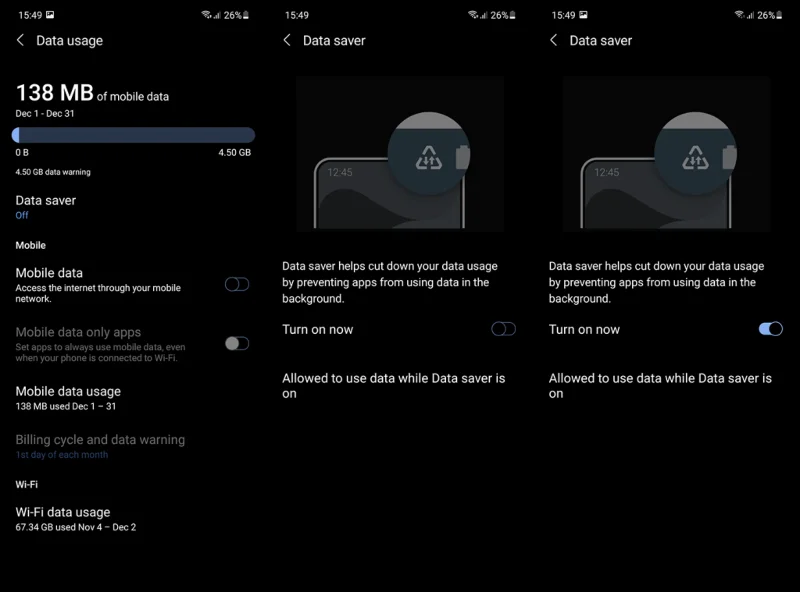Tap battery icon on middle Data saver status bar

tap(512, 15)
